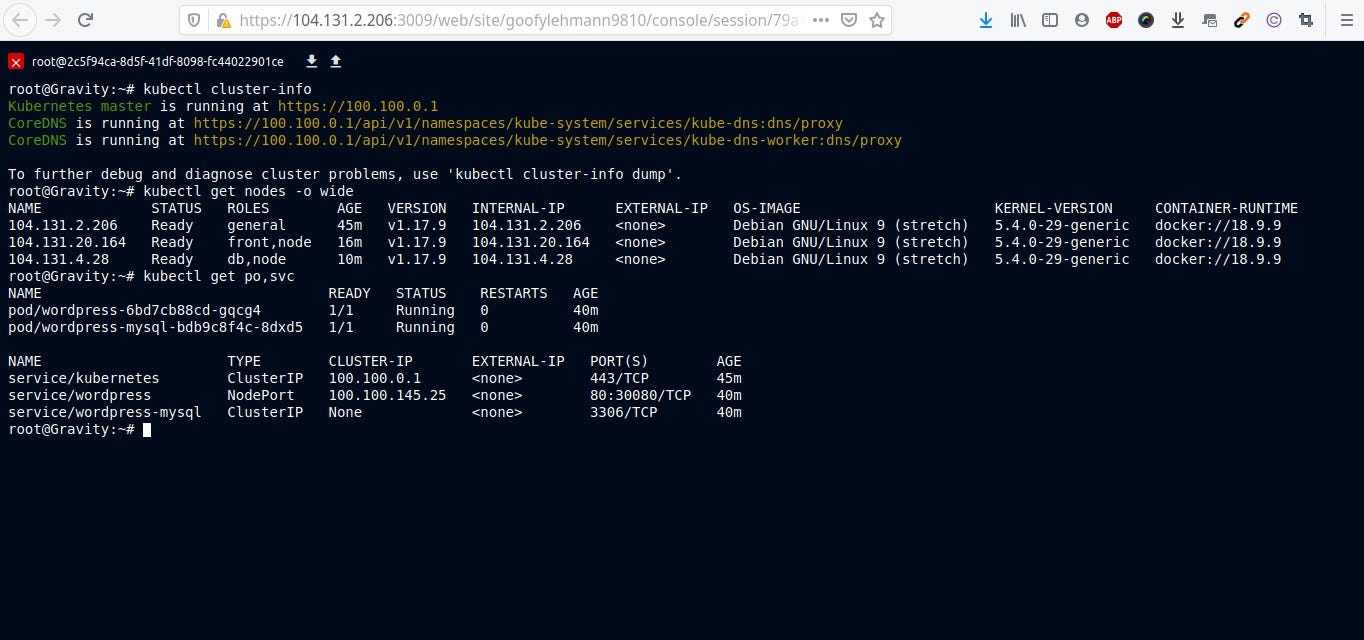Select the root@2c5f94ca session tab title

click(x=157, y=62)
